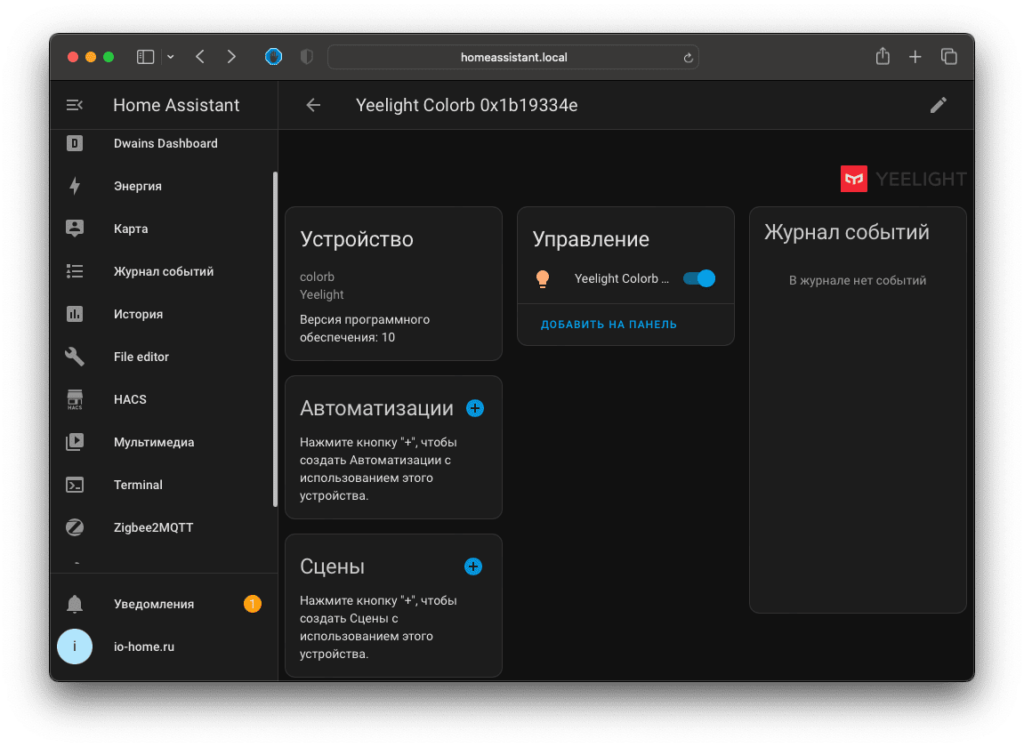This screenshot has height=747, width=1024.
Task: Add scene with the Сцены plus icon
Action: 473,567
